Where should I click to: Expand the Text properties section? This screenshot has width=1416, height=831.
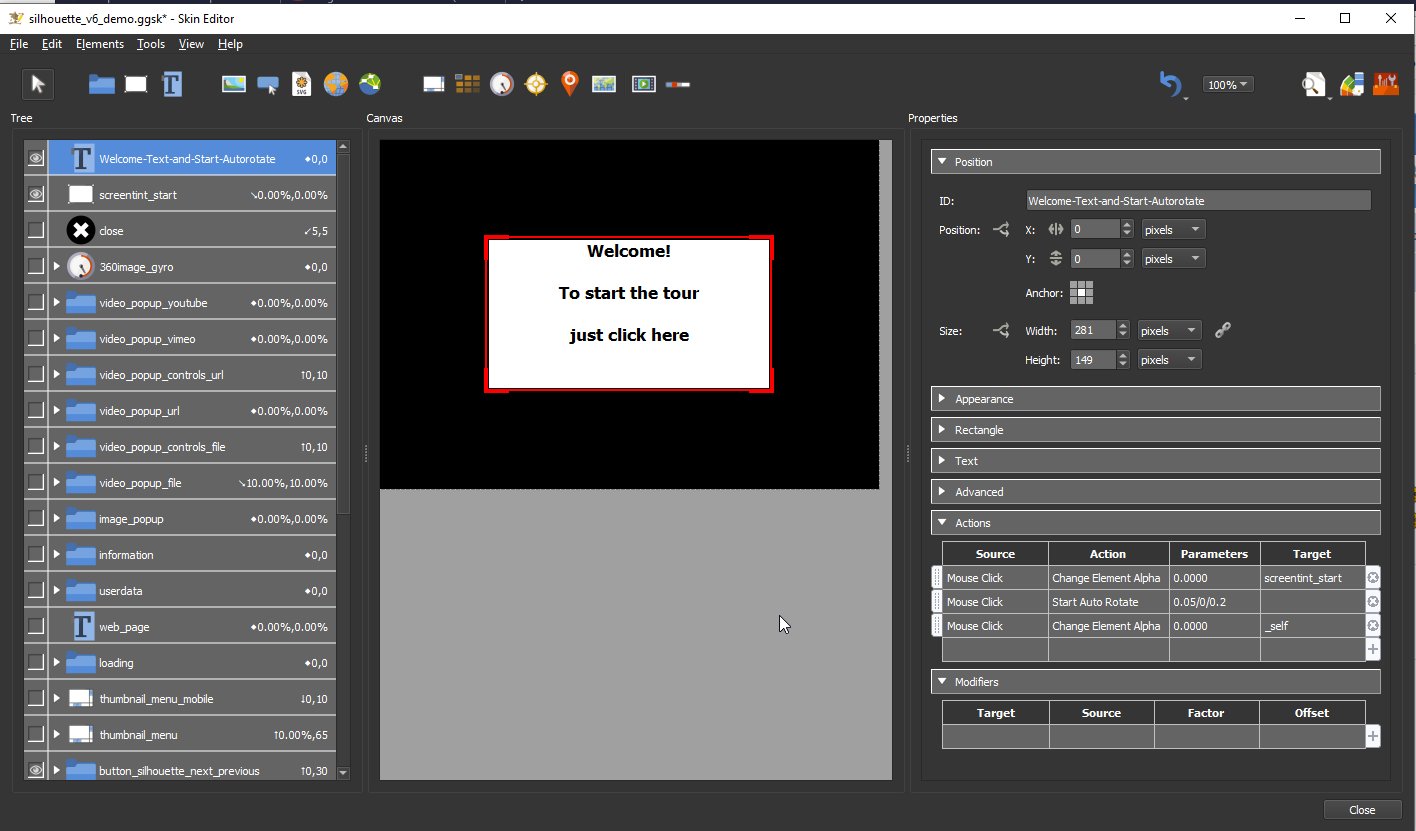coord(1155,461)
